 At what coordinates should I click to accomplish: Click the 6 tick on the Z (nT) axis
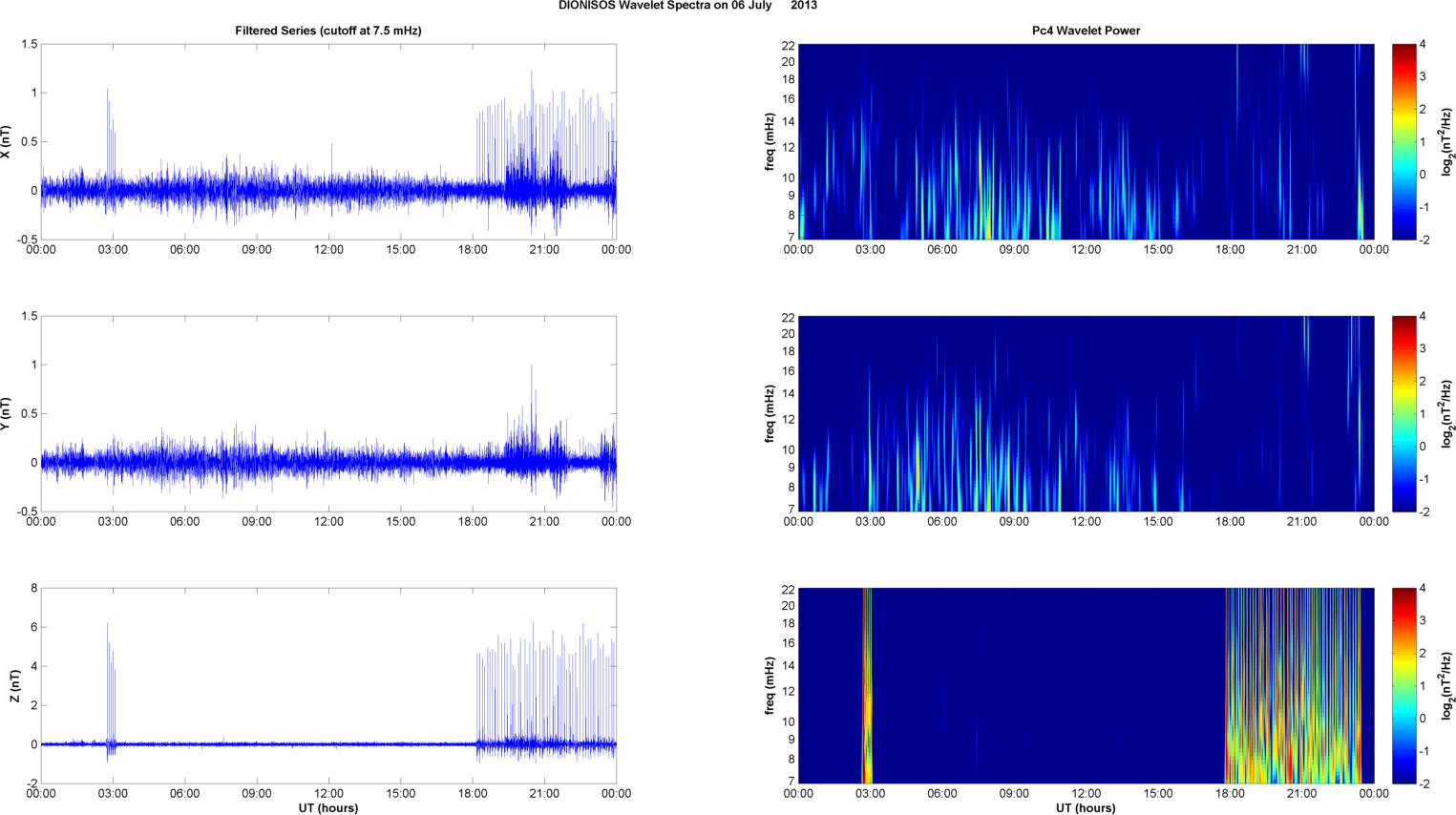[x=33, y=628]
